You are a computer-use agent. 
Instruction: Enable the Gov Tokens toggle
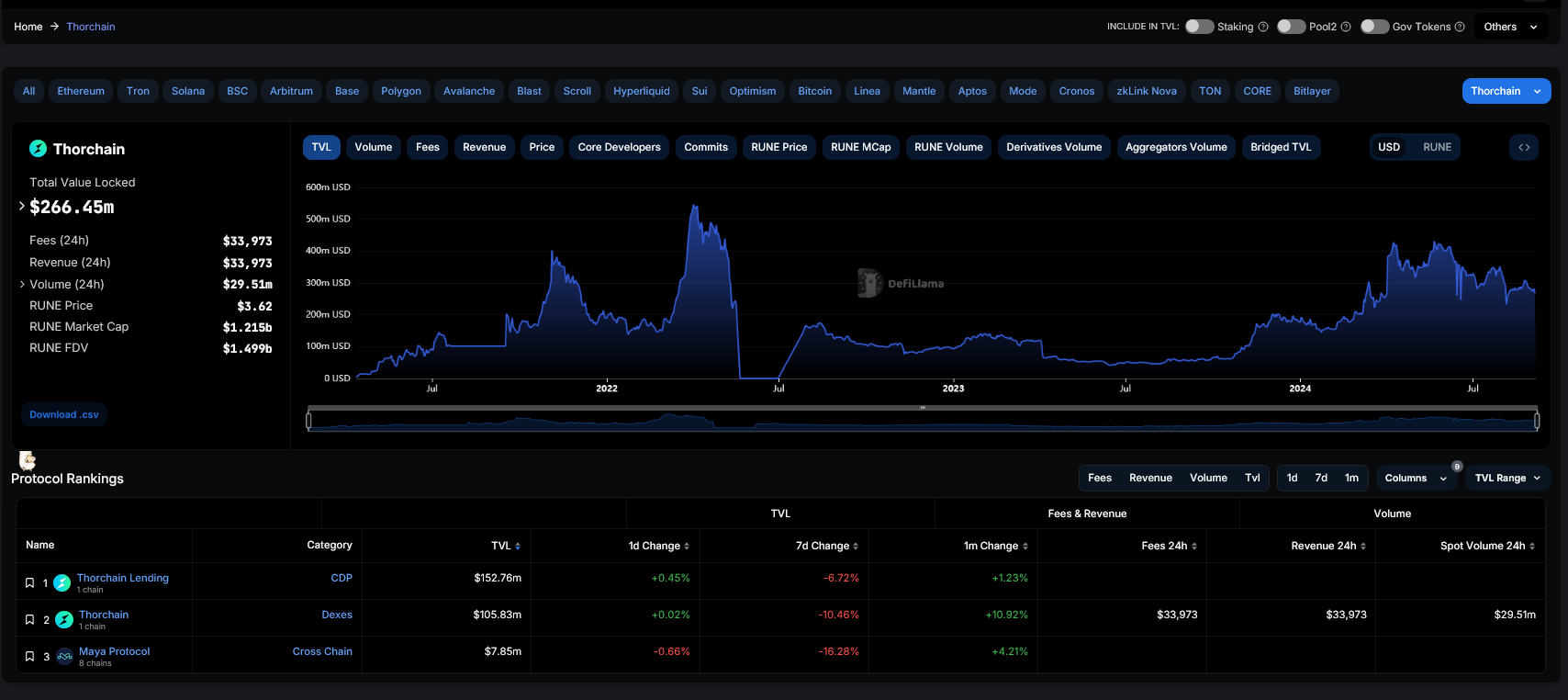tap(1374, 27)
